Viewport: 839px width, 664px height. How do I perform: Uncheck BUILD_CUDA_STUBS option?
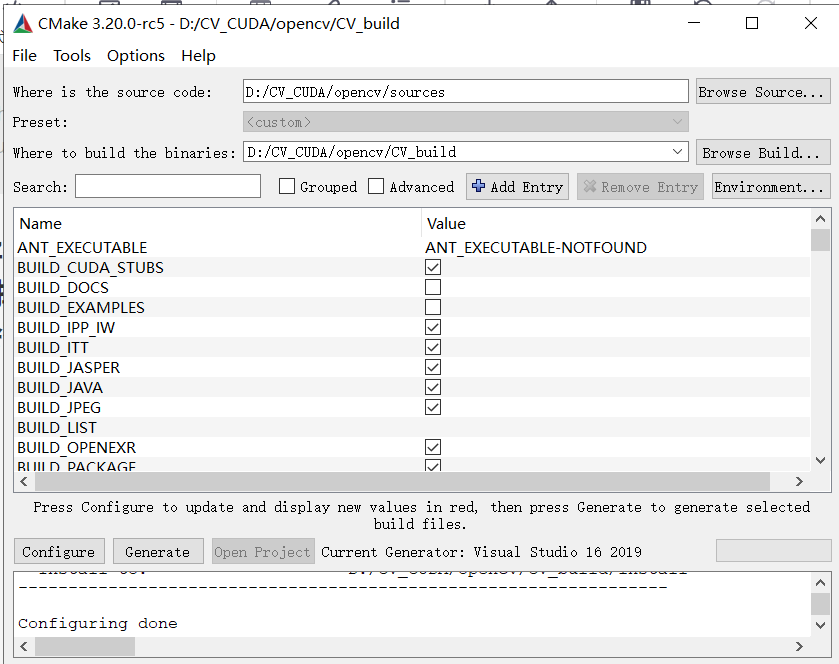point(433,267)
